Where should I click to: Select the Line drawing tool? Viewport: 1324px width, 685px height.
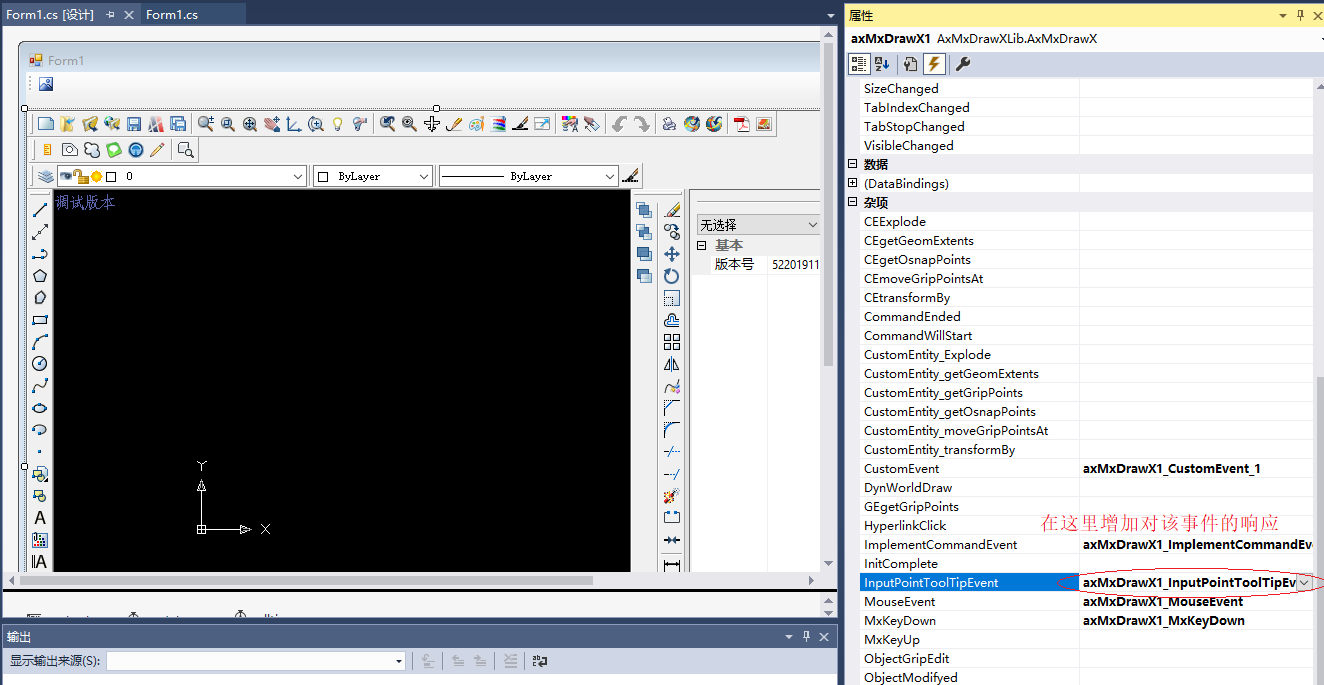click(x=40, y=210)
